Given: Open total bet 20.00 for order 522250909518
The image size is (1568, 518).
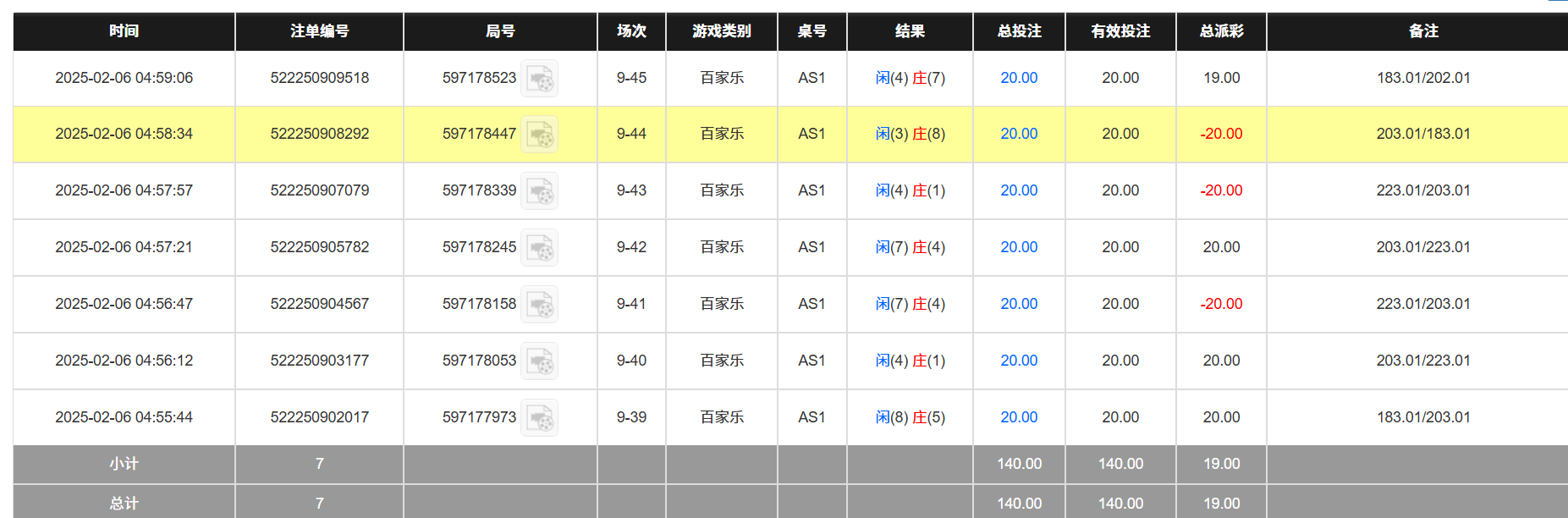Looking at the screenshot, I should click(x=1019, y=78).
